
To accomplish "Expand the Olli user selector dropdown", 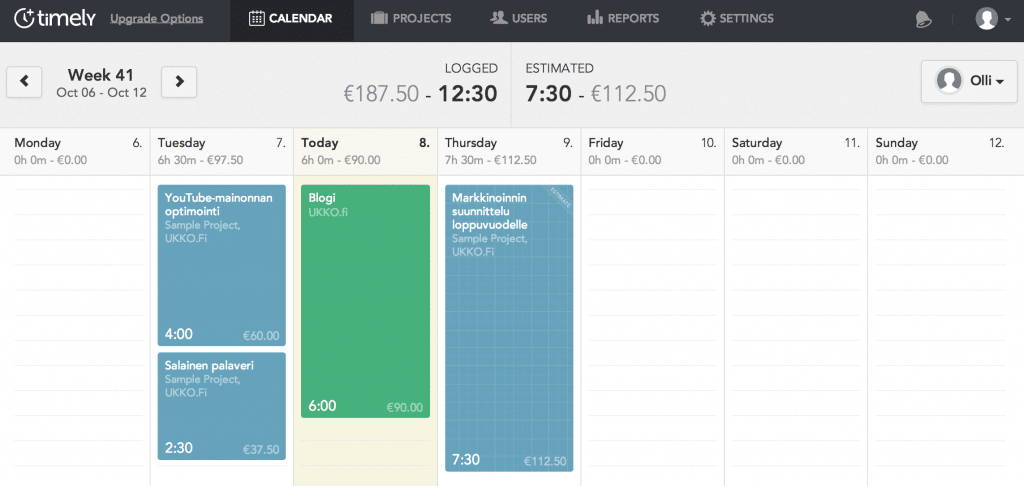I will (969, 81).
